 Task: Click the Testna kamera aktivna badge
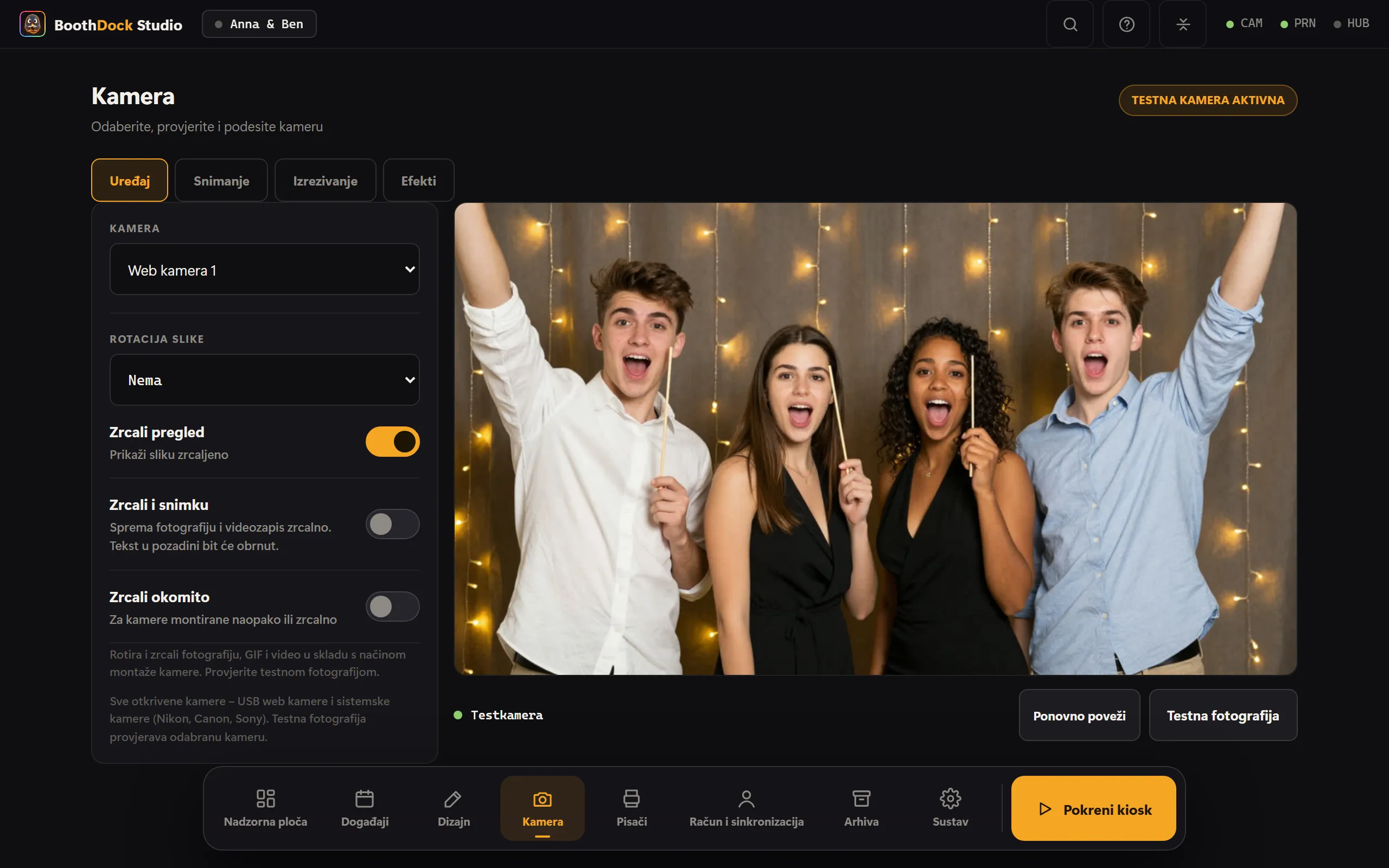tap(1208, 100)
